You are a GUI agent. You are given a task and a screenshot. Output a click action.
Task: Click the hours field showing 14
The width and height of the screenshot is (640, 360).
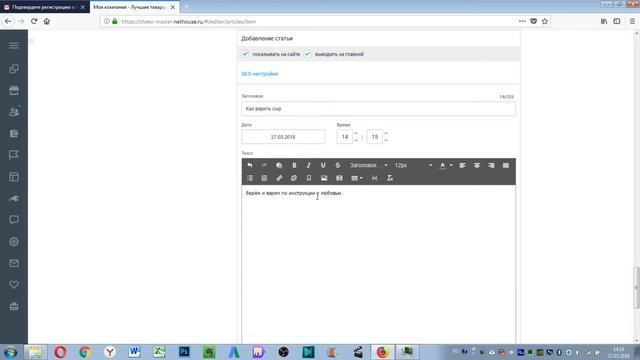coord(344,137)
